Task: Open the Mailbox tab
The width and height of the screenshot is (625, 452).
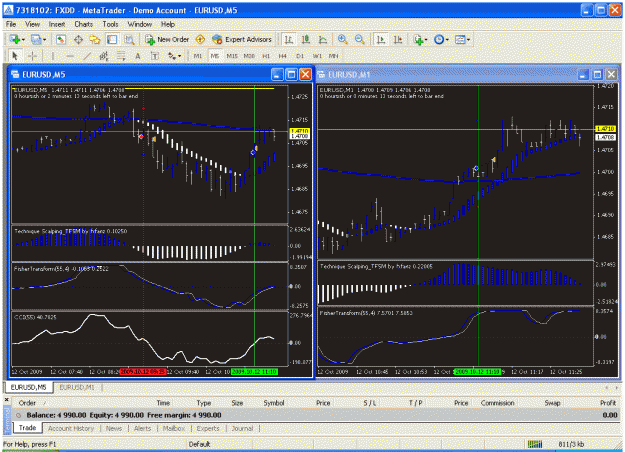Action: click(174, 428)
